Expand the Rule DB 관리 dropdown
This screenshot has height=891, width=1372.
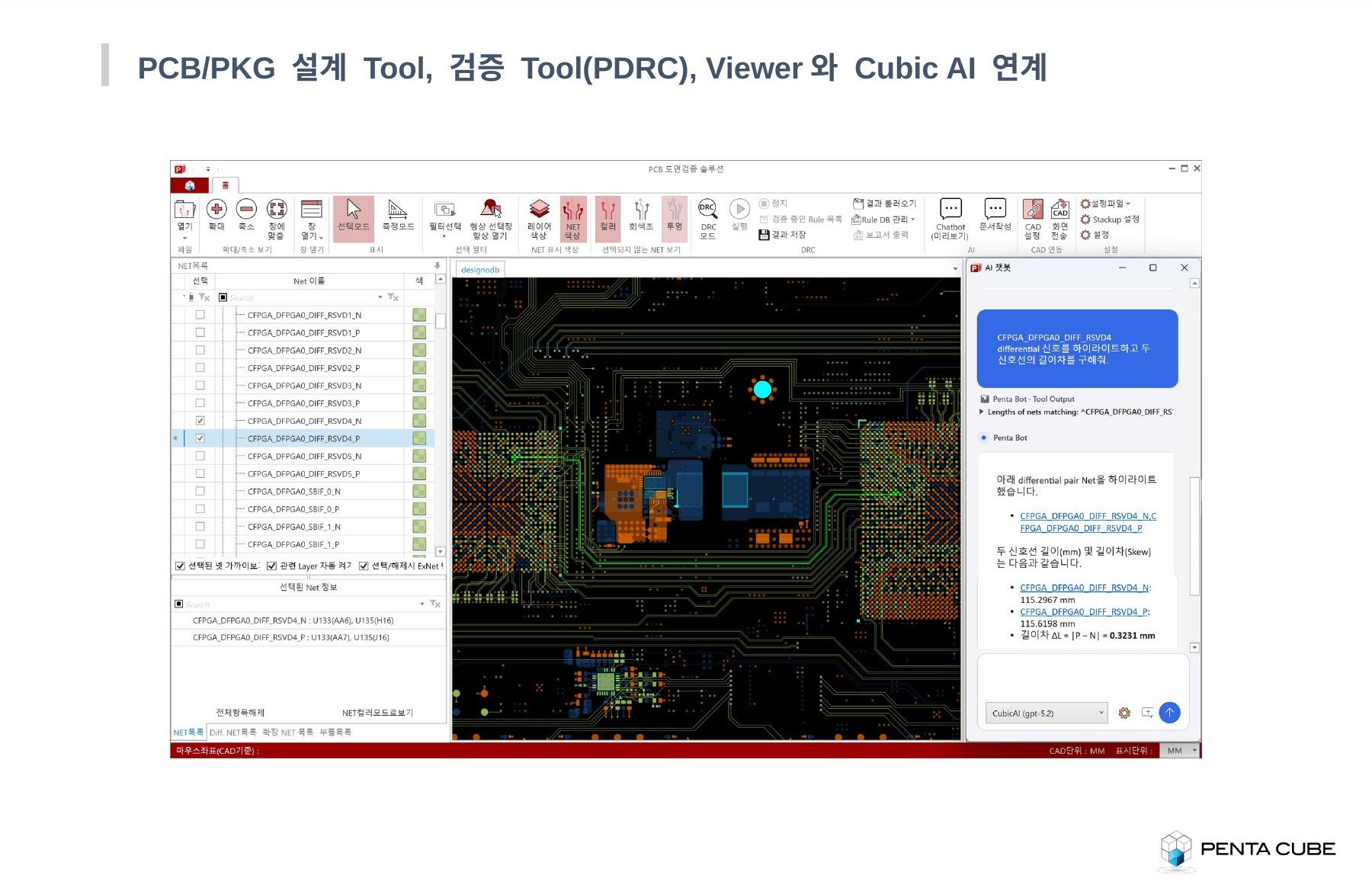[884, 220]
